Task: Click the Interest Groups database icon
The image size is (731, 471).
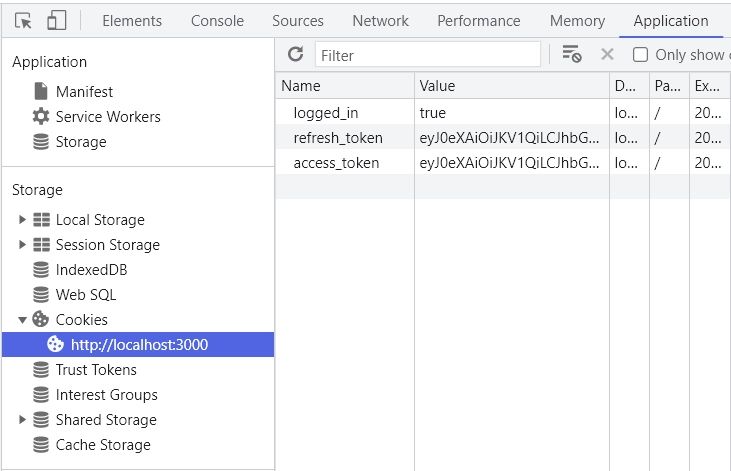Action: click(41, 395)
